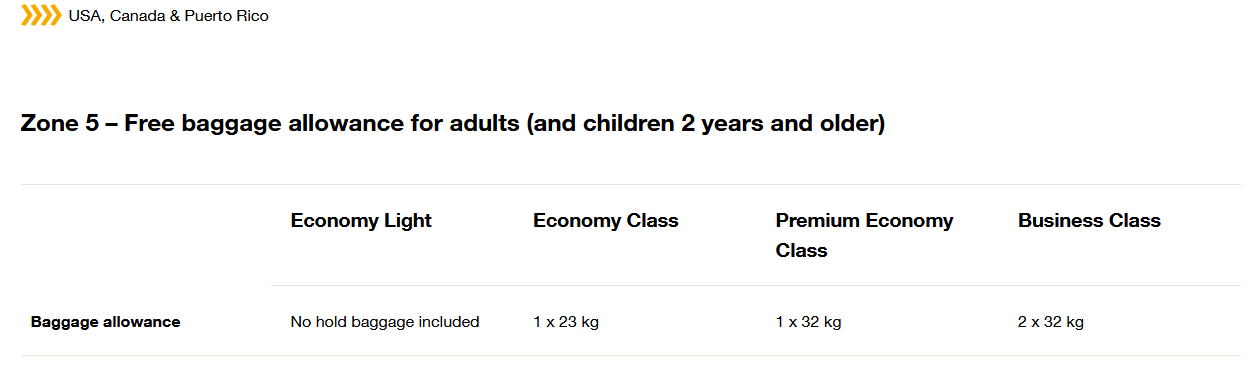Image resolution: width=1254 pixels, height=389 pixels.
Task: Click the Economy Class column header
Action: 606,221
